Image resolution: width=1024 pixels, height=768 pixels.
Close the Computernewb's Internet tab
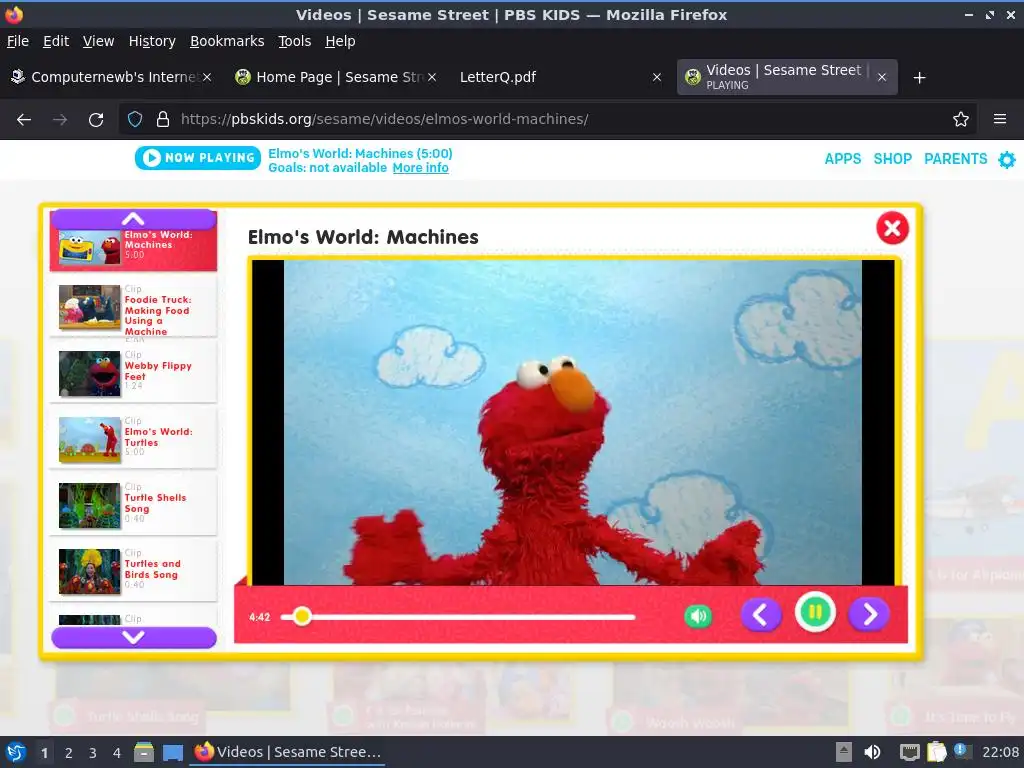[206, 77]
